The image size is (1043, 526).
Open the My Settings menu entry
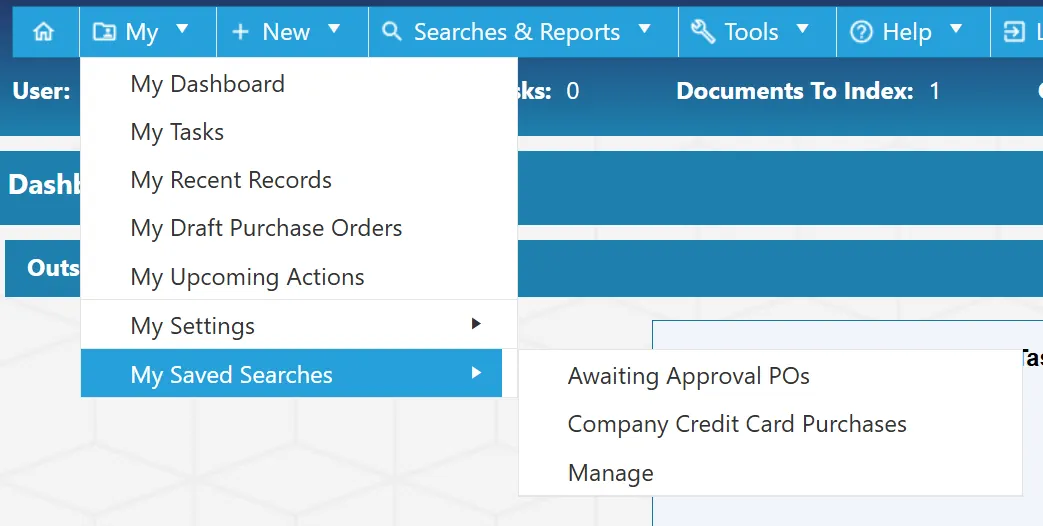299,325
